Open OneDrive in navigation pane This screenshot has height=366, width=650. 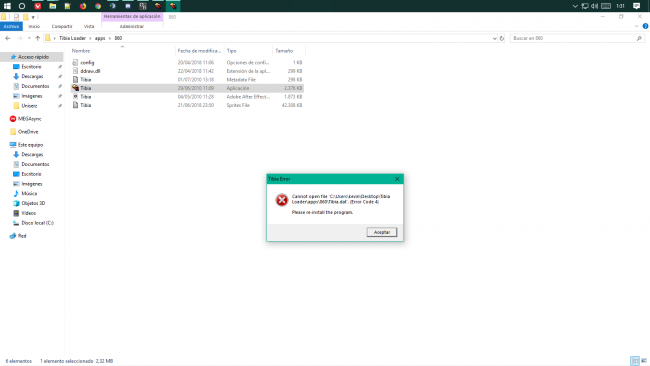coord(28,132)
